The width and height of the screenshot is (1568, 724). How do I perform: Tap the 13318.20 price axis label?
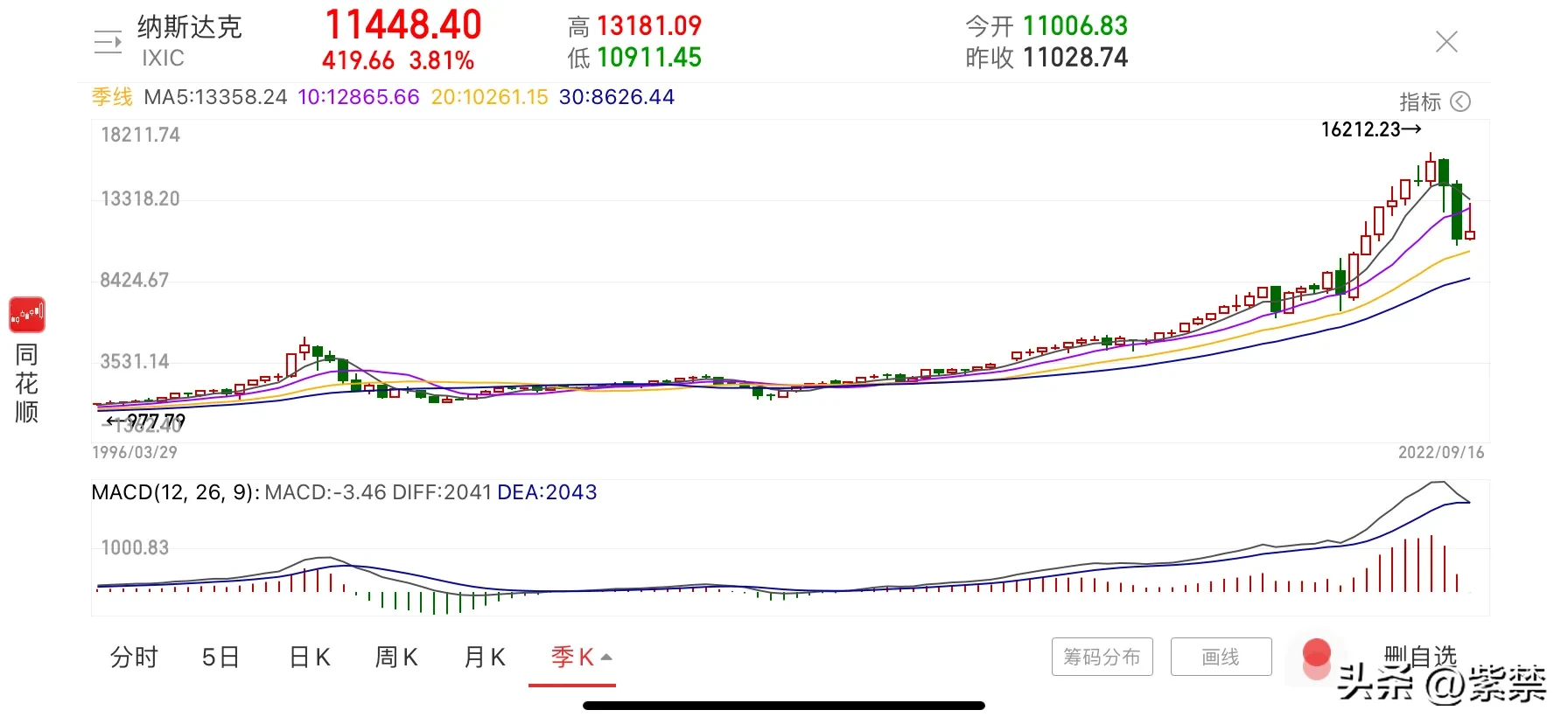[140, 198]
